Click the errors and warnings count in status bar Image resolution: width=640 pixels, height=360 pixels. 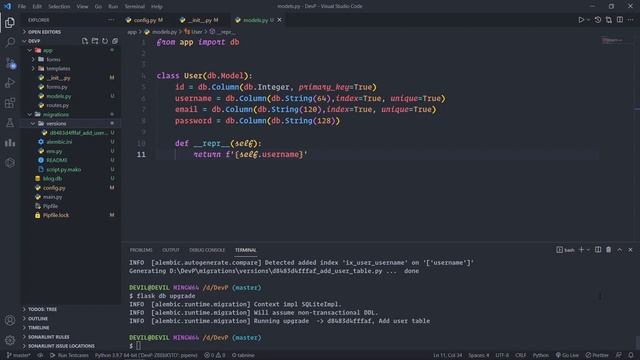[215, 355]
